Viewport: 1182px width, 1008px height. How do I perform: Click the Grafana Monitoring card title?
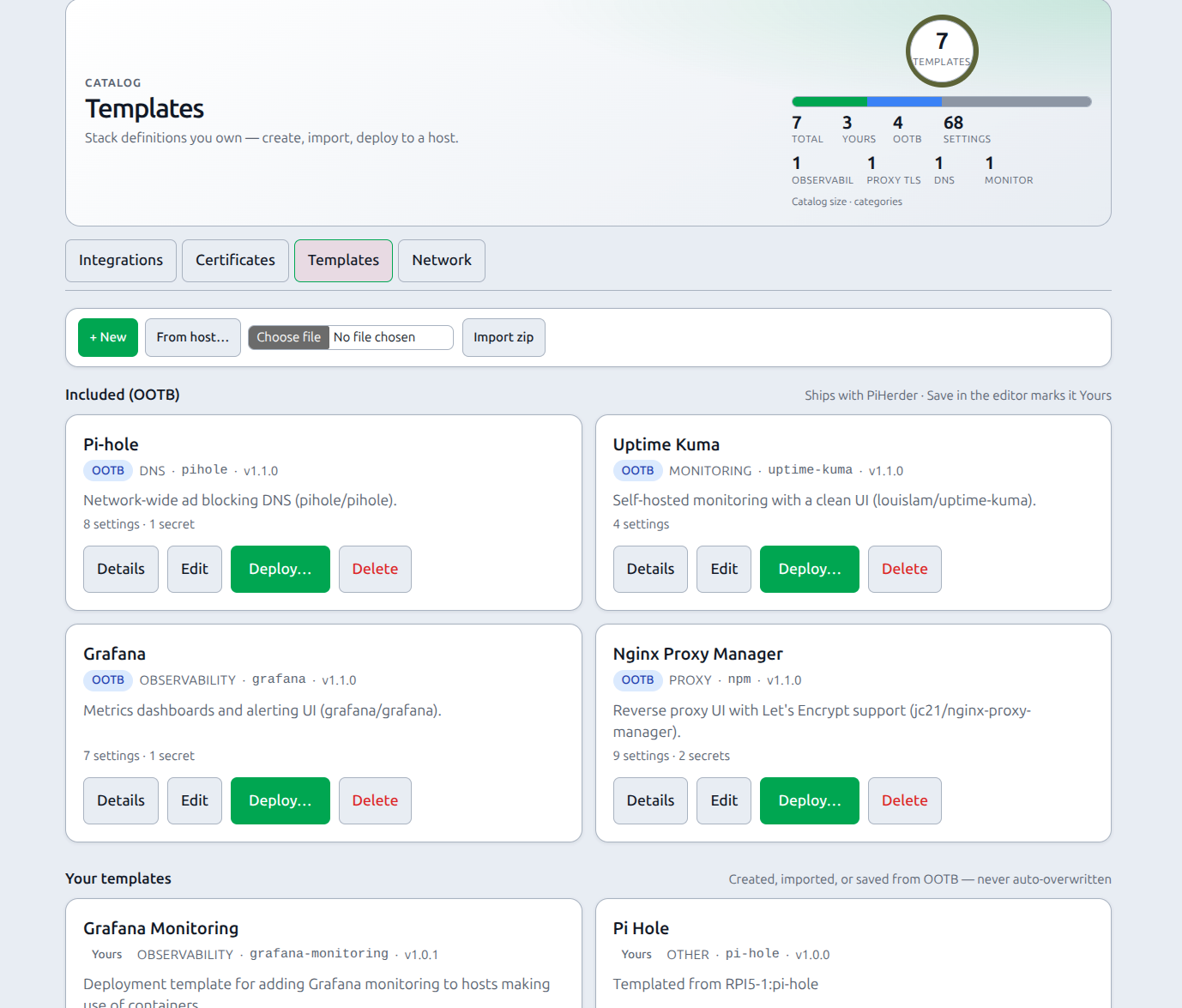161,928
